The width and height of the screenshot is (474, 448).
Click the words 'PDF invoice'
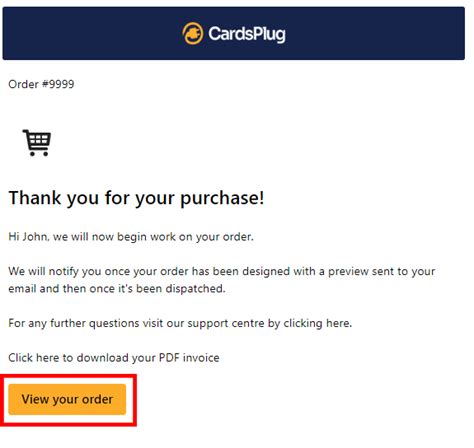(x=189, y=358)
